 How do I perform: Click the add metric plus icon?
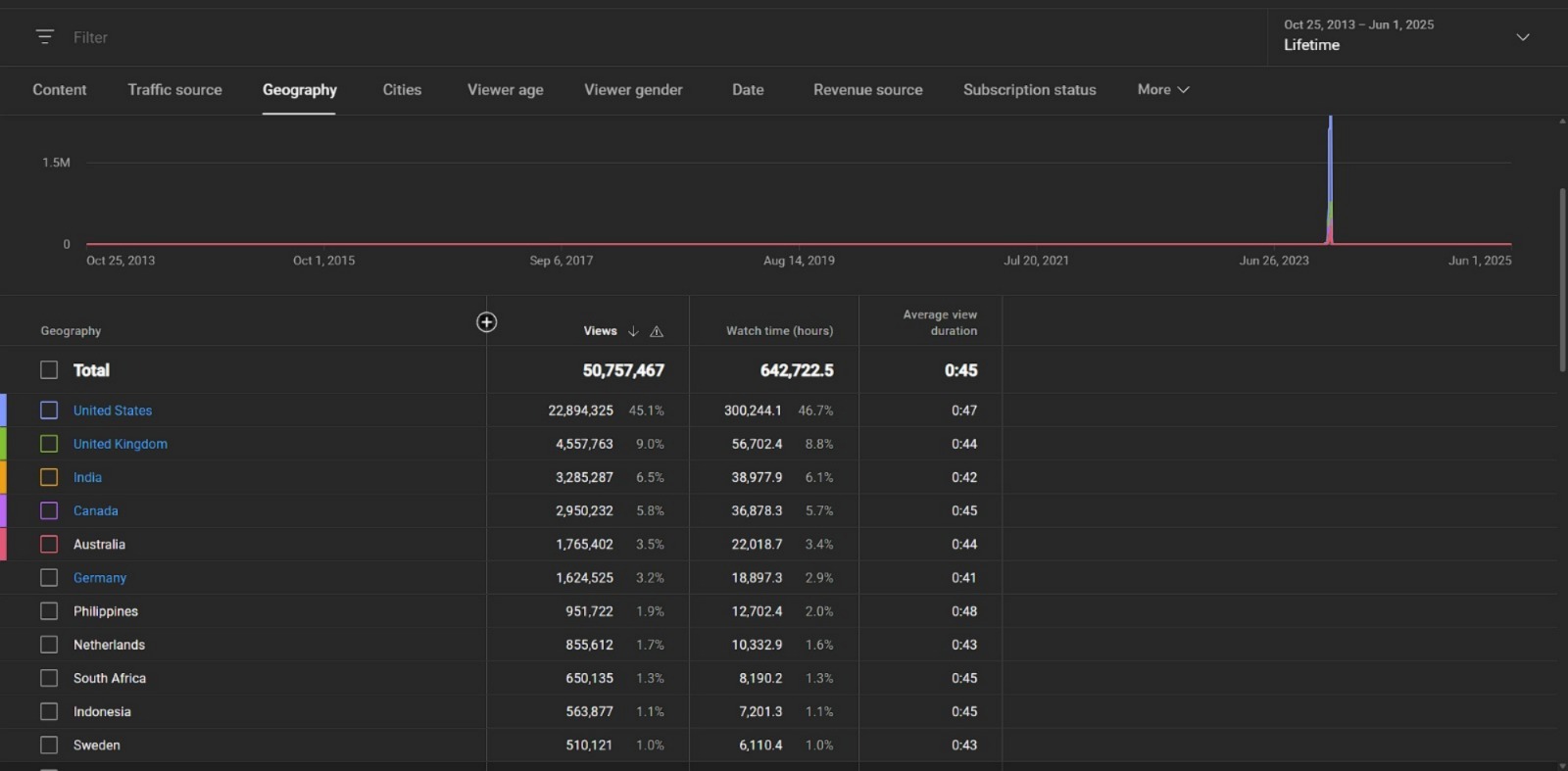click(x=486, y=322)
